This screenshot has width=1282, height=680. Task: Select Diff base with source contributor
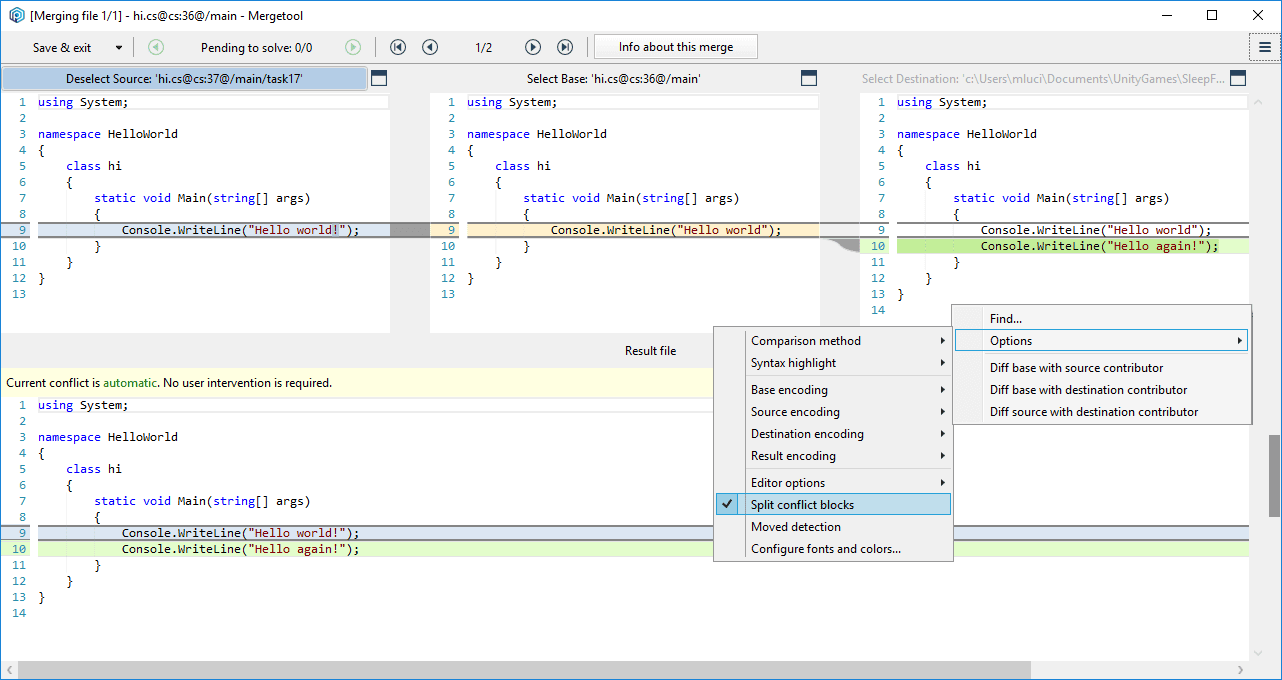[1101, 368]
